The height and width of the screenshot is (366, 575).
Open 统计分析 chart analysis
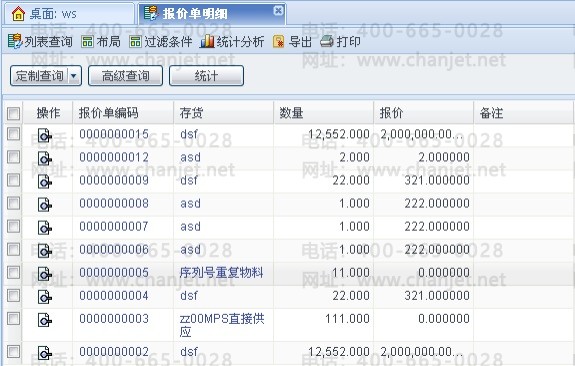point(232,41)
